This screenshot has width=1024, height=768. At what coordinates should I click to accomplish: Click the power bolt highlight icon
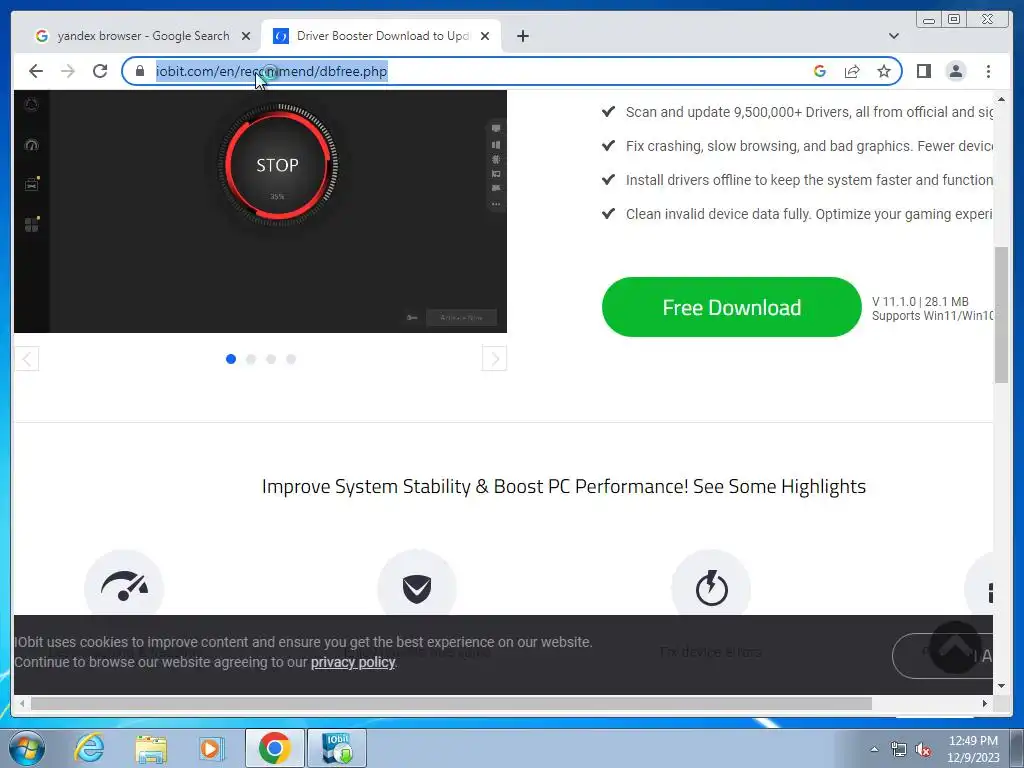pyautogui.click(x=711, y=586)
